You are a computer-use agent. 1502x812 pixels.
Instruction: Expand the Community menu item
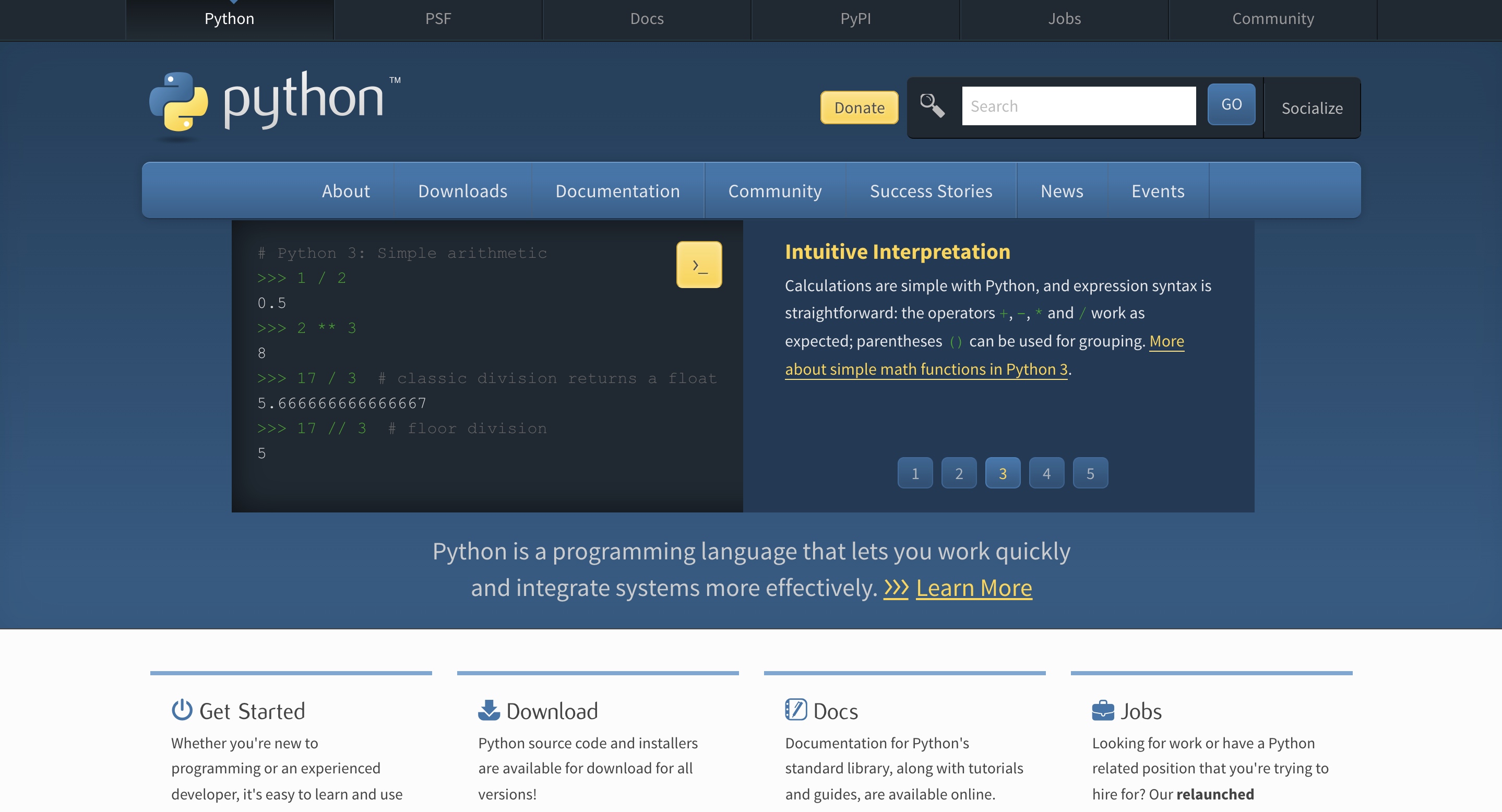(775, 190)
